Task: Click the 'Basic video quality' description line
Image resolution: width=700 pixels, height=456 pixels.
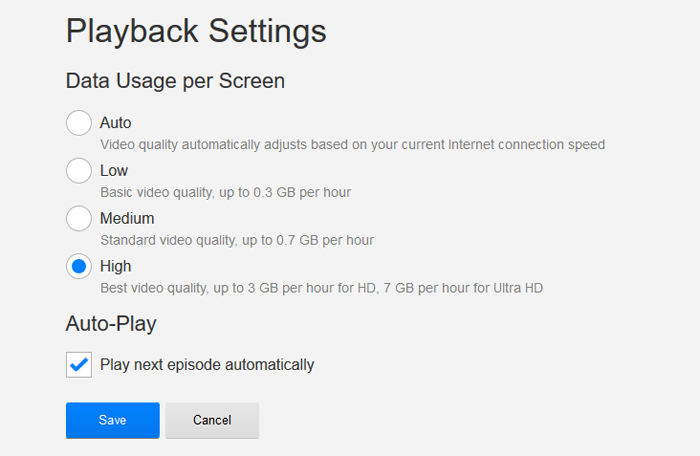Action: pyautogui.click(x=225, y=192)
